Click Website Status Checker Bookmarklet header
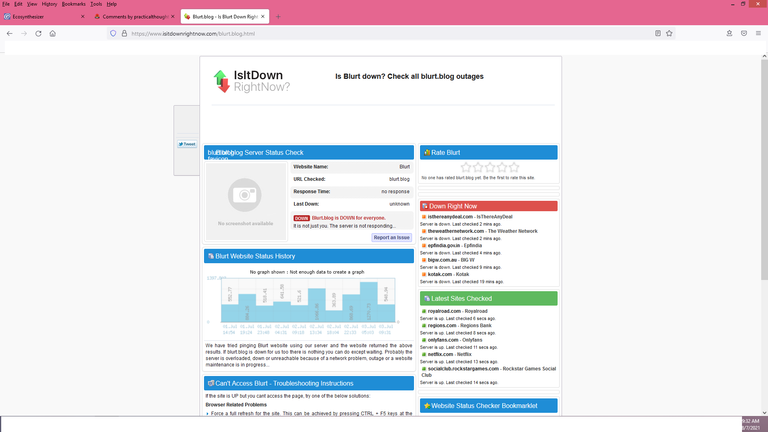 pyautogui.click(x=488, y=406)
